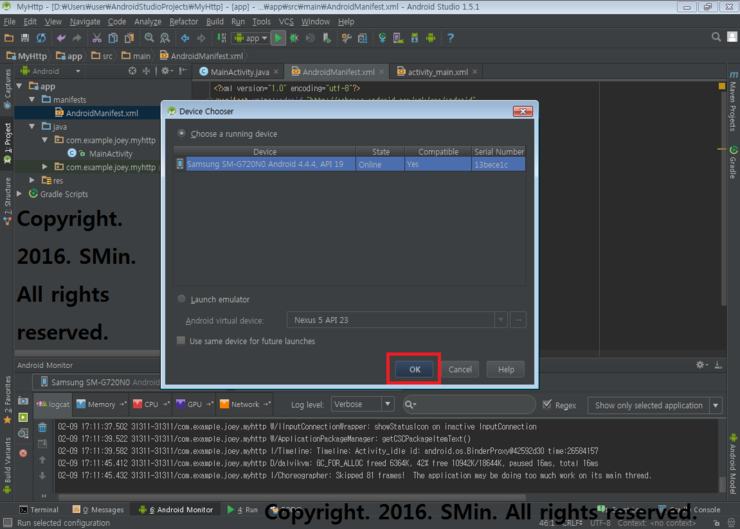Click the Project Structure toolbar icon

362,38
